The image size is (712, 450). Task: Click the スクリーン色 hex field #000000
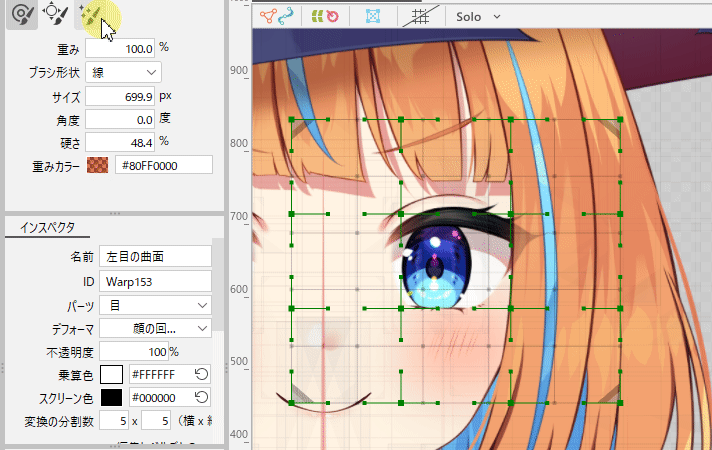[x=161, y=398]
